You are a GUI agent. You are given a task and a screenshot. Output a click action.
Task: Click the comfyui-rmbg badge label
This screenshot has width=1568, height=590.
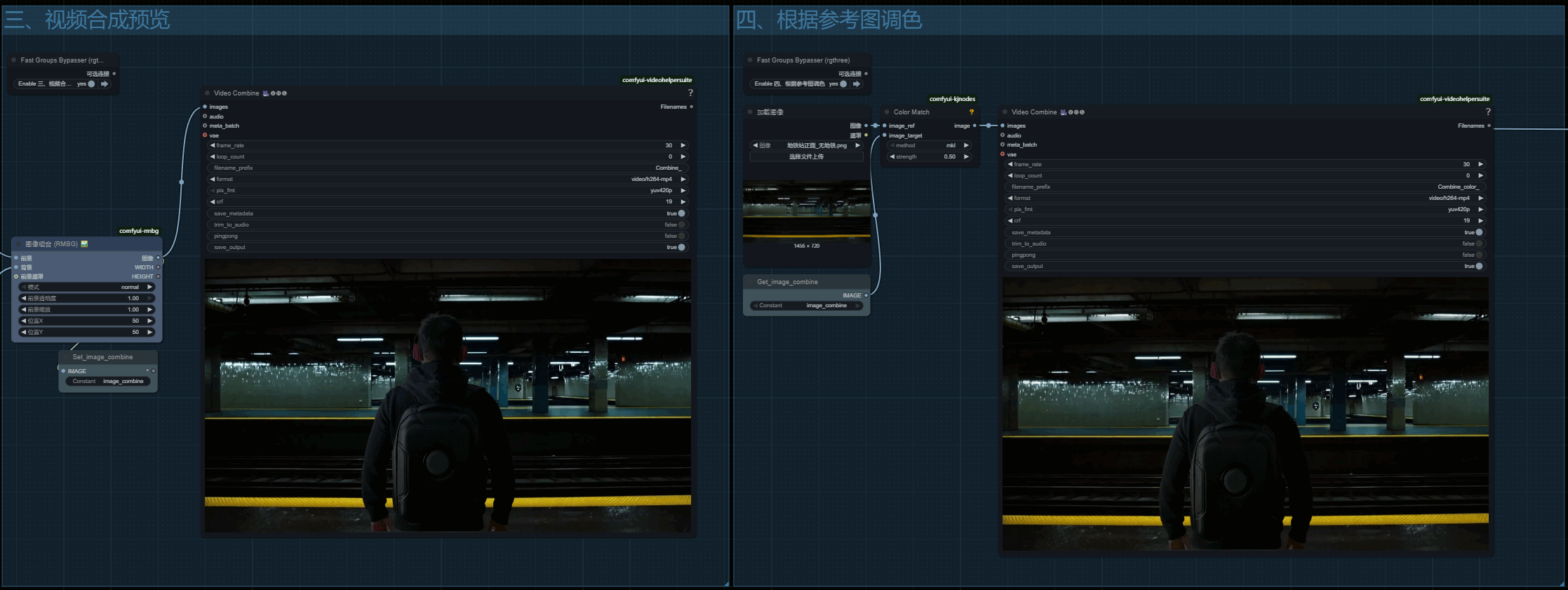tap(139, 231)
